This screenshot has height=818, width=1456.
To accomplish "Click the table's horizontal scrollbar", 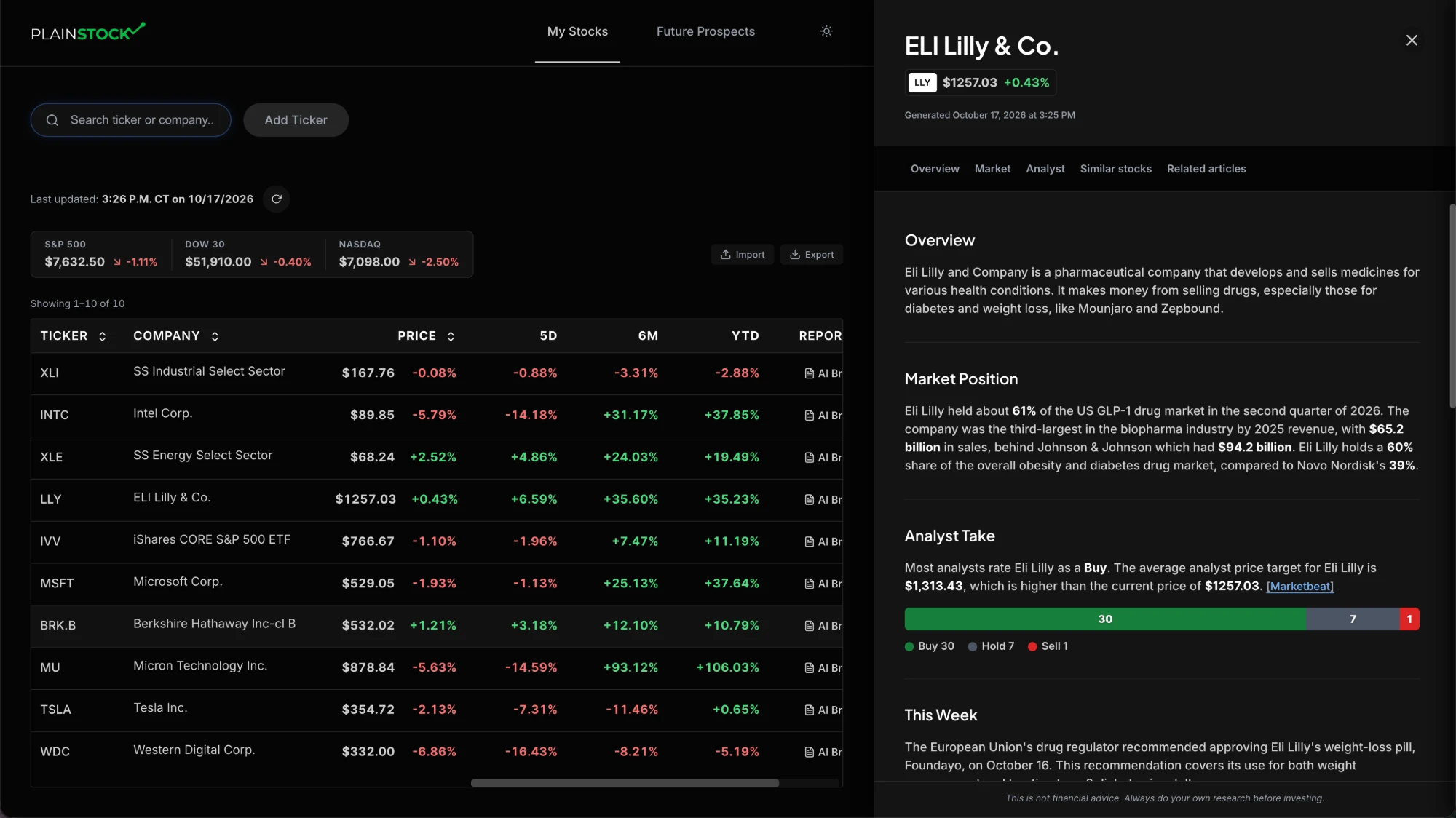I will click(625, 783).
